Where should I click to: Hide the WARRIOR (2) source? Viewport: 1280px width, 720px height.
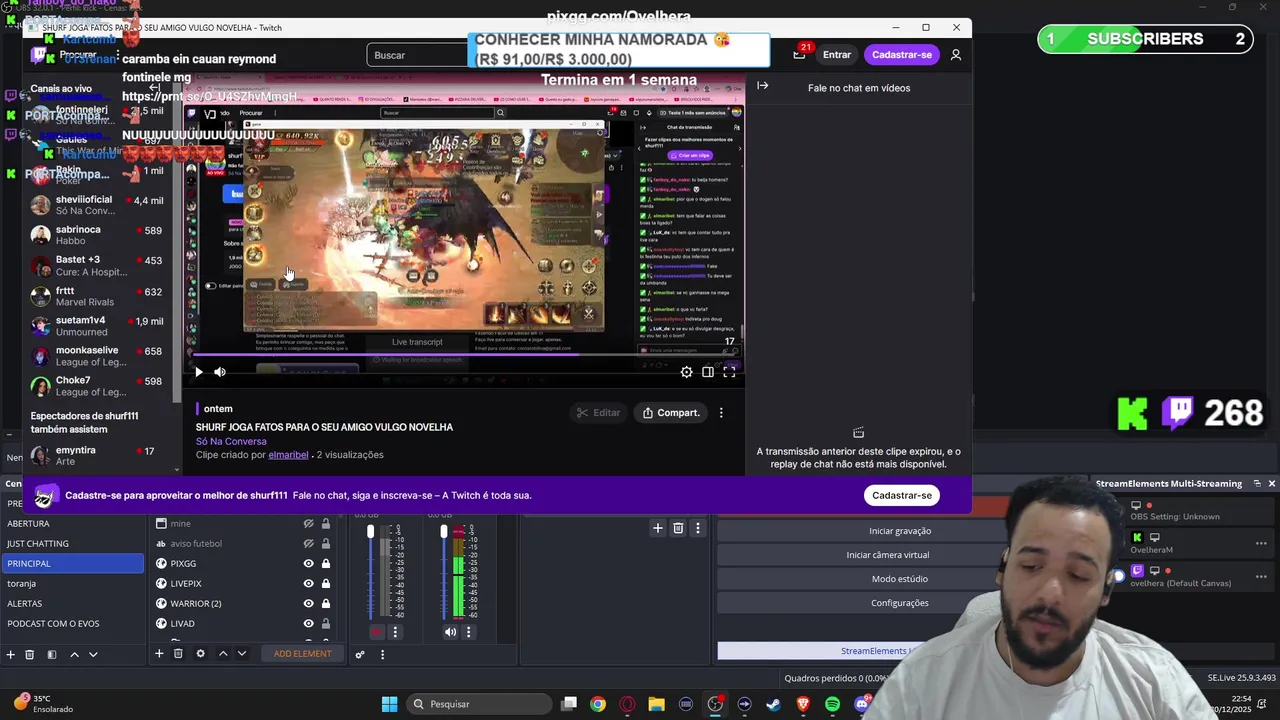(308, 603)
